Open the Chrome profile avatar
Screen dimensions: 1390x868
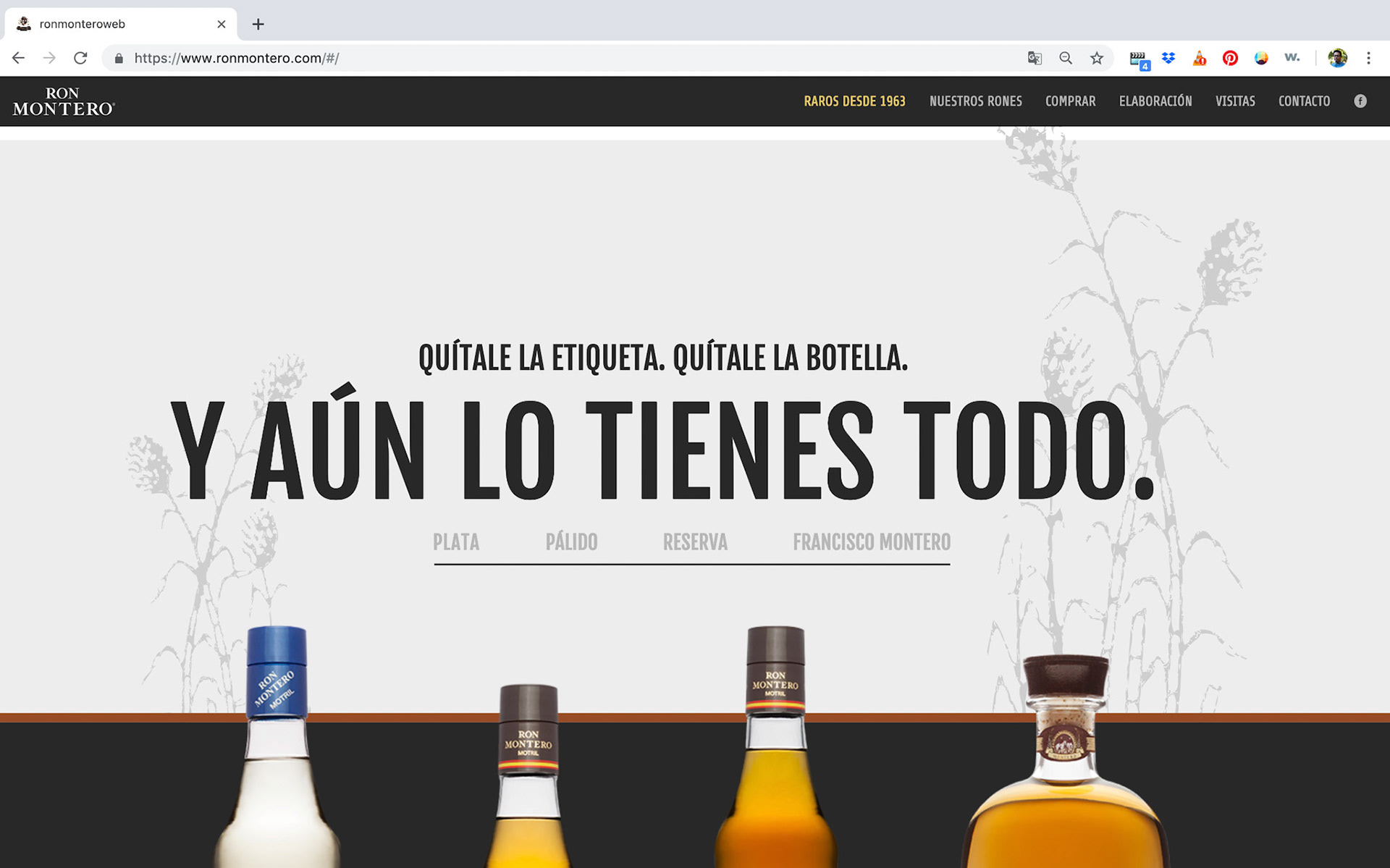coord(1337,58)
